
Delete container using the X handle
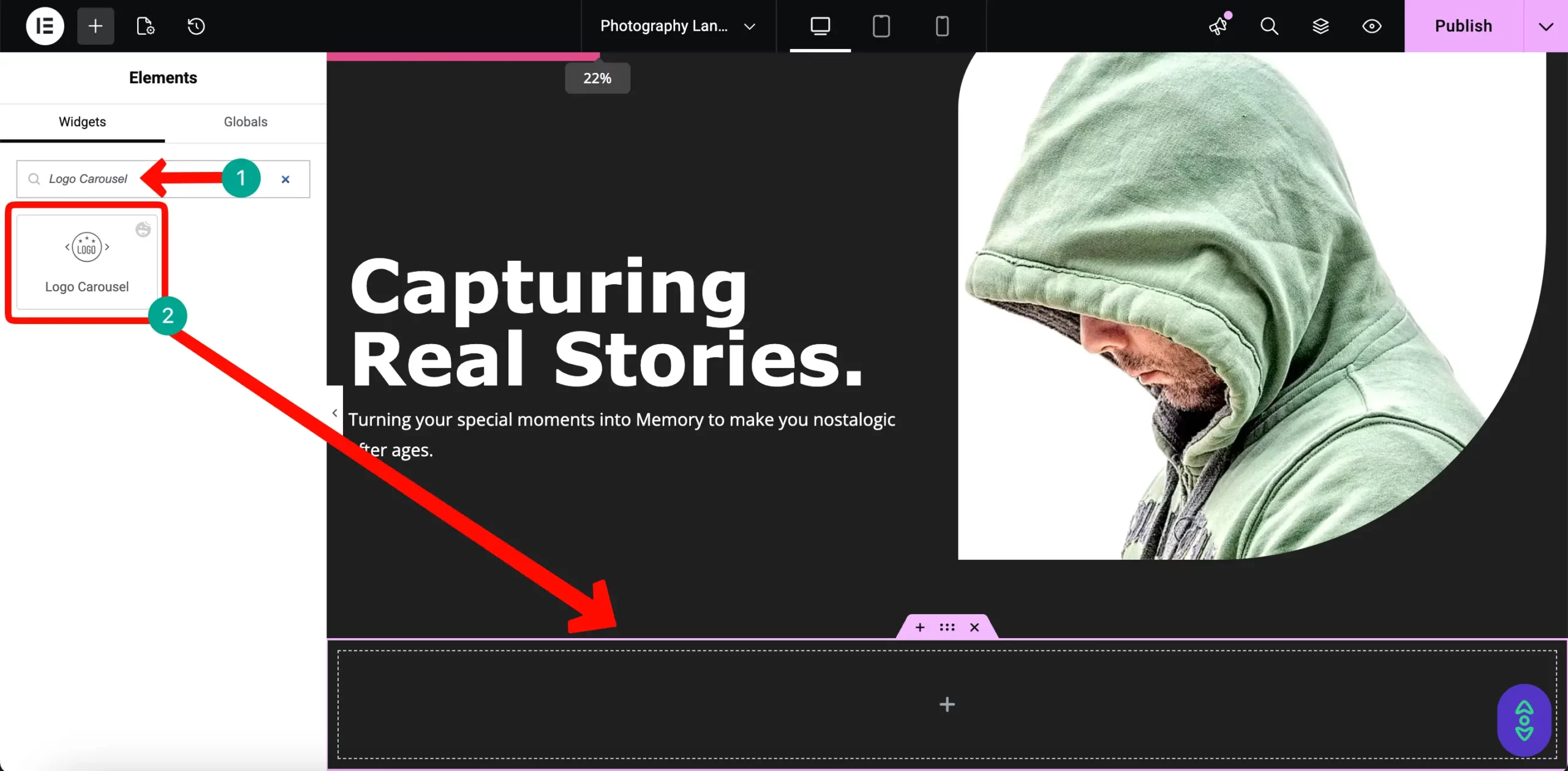click(974, 627)
